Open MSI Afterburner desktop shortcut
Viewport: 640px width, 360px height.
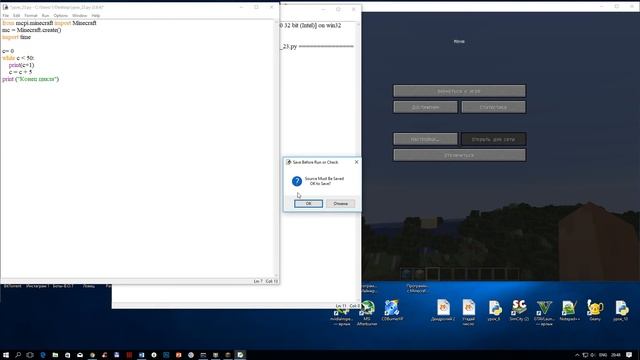tap(367, 313)
